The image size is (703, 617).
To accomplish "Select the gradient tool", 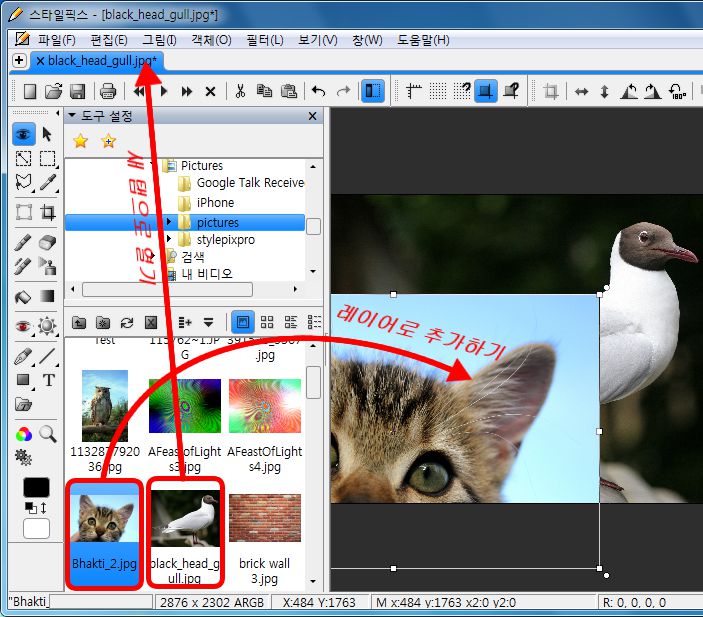I will click(x=48, y=296).
